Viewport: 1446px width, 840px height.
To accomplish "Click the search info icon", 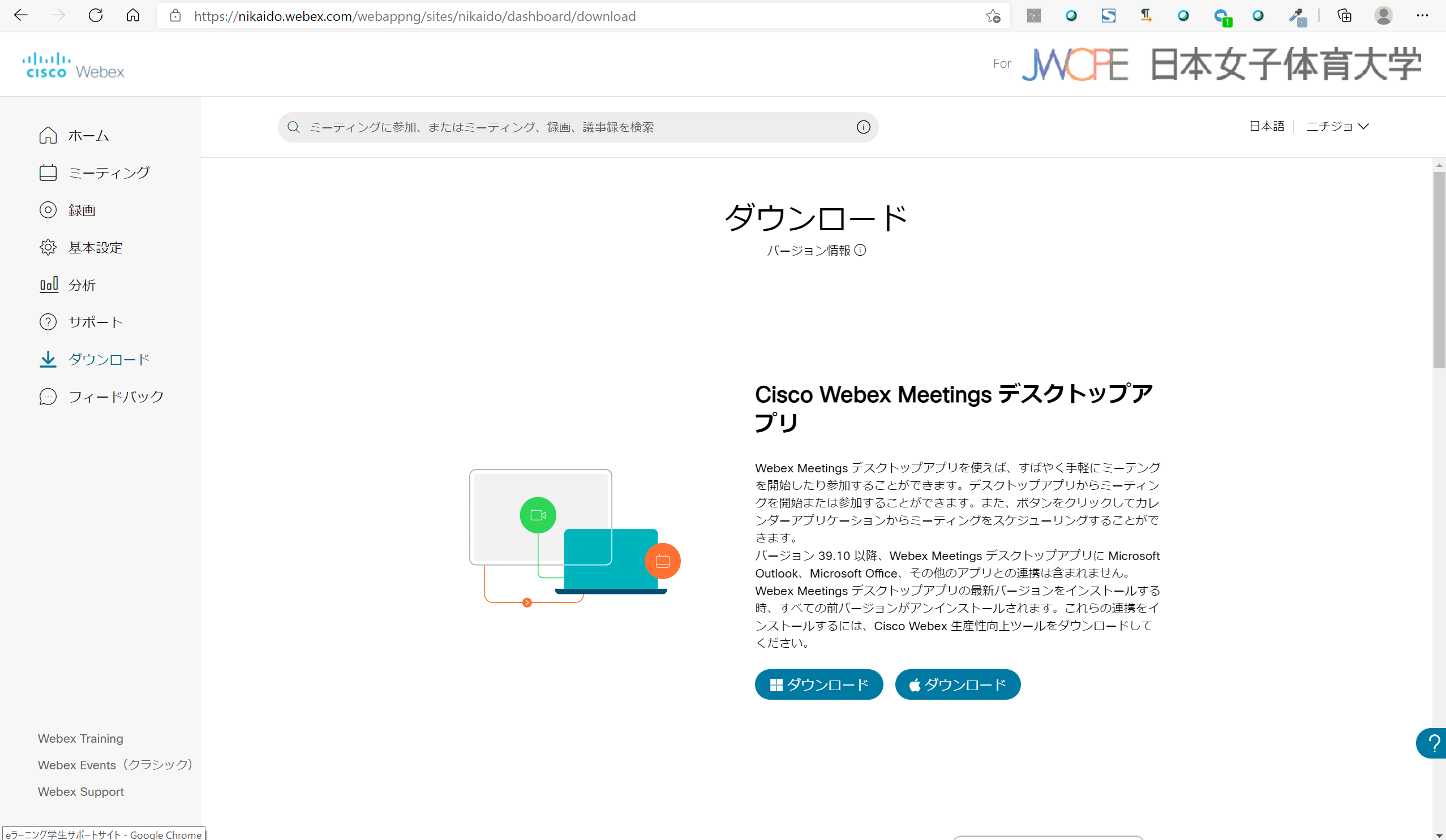I will (863, 127).
